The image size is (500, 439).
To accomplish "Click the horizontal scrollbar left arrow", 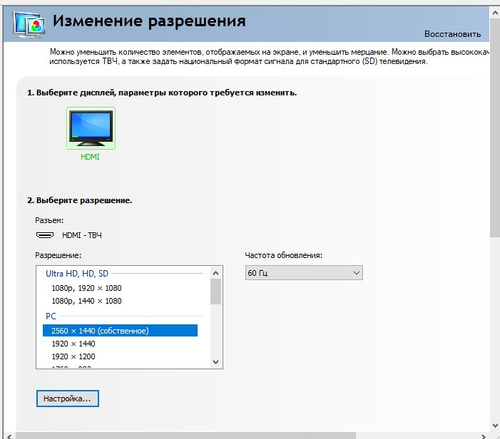I will (9, 436).
